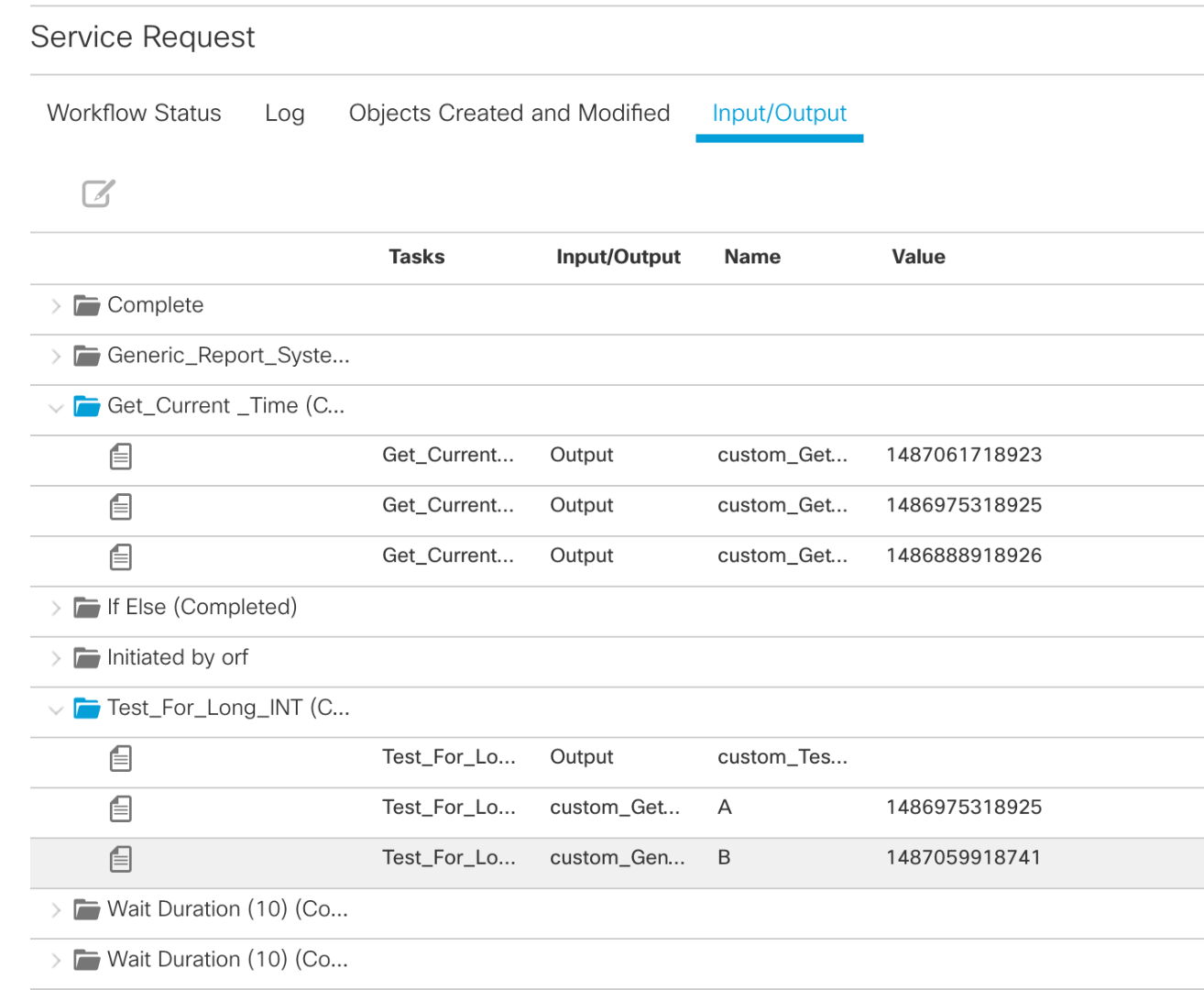Select Test_For_Long_INT (C... row label
The height and width of the screenshot is (990, 1204).
pyautogui.click(x=228, y=708)
